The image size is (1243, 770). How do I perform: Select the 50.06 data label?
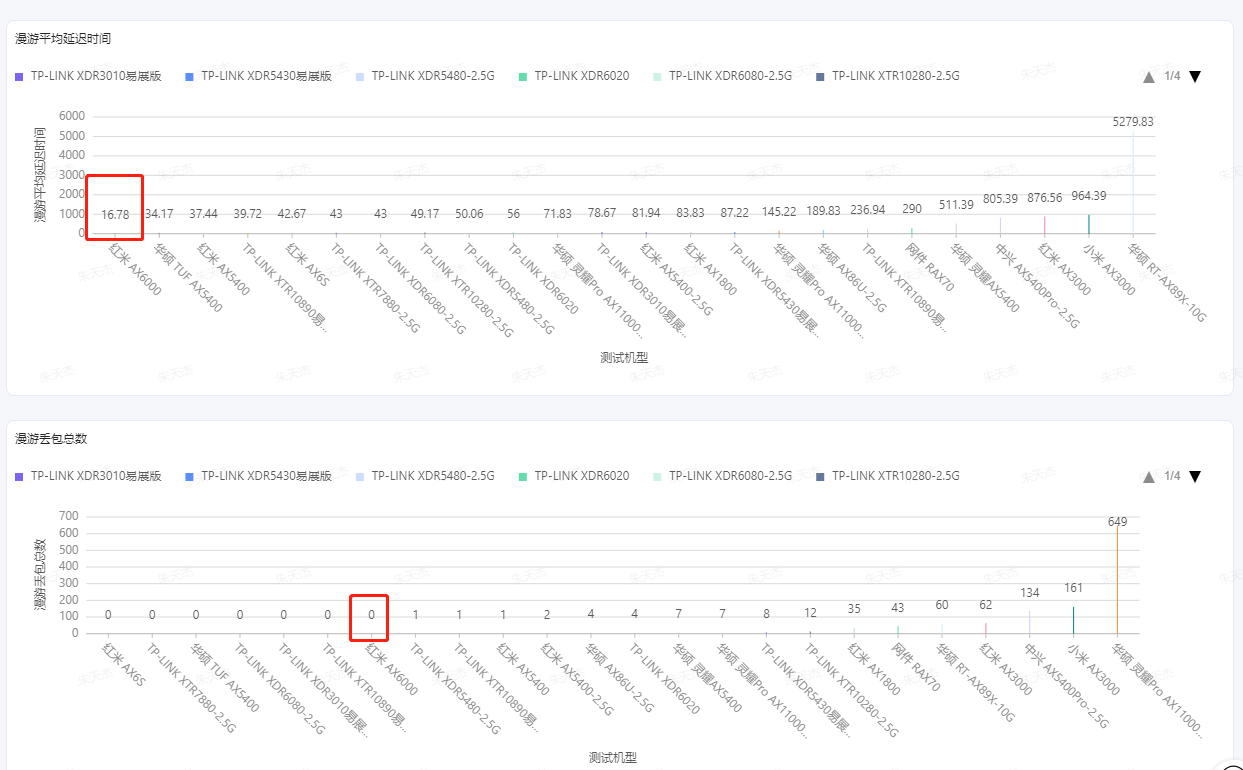(469, 214)
